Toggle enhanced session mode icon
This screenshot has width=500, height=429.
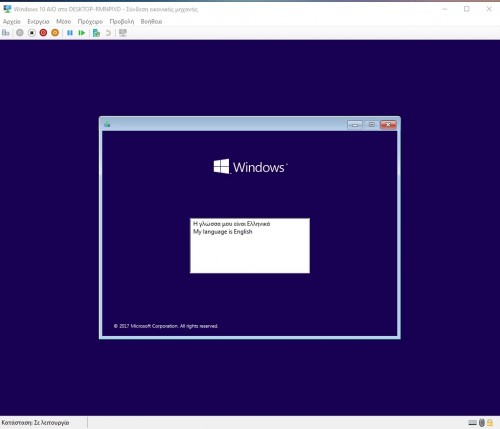pyautogui.click(x=123, y=33)
